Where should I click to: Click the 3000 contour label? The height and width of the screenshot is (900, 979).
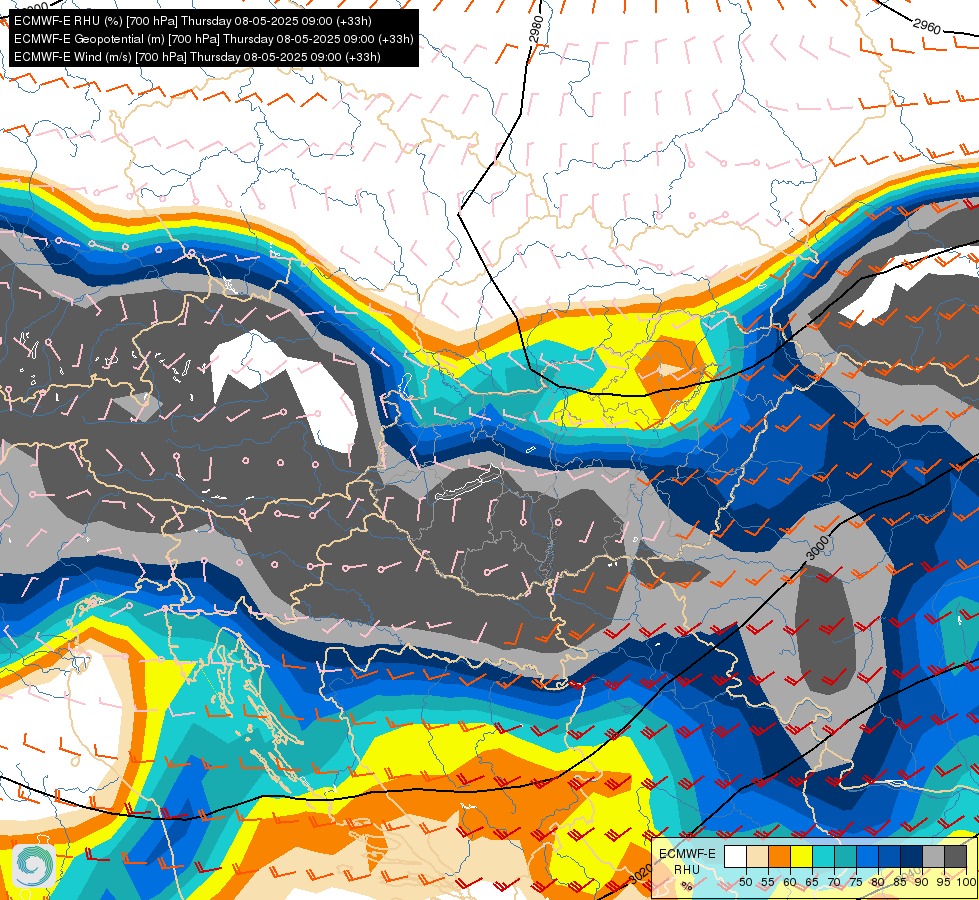(x=818, y=548)
